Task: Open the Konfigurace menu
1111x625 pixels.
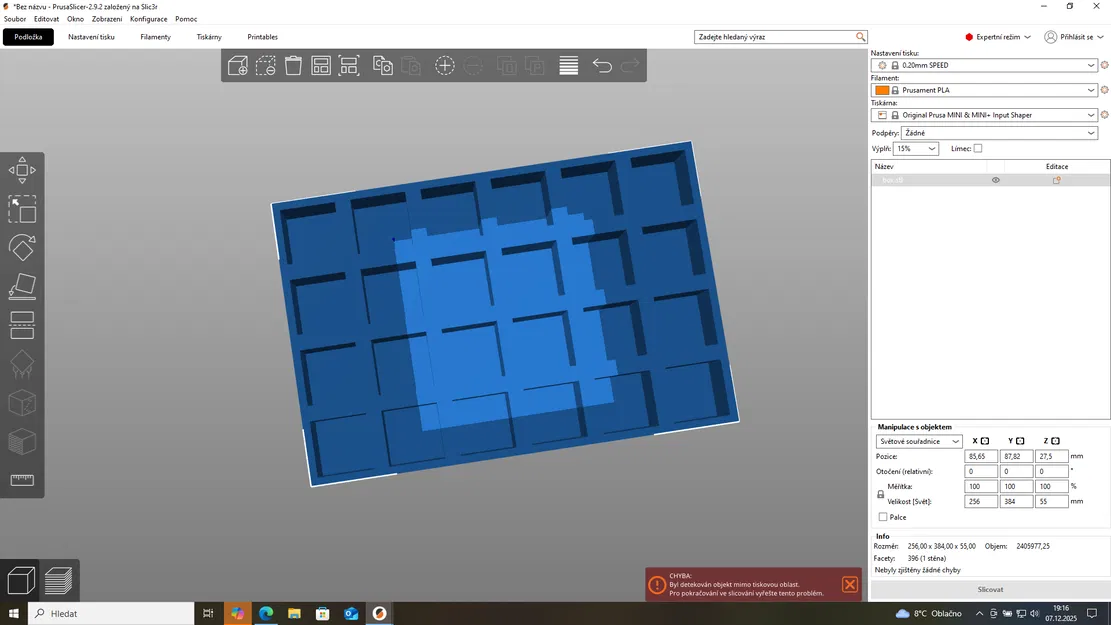Action: pos(149,19)
